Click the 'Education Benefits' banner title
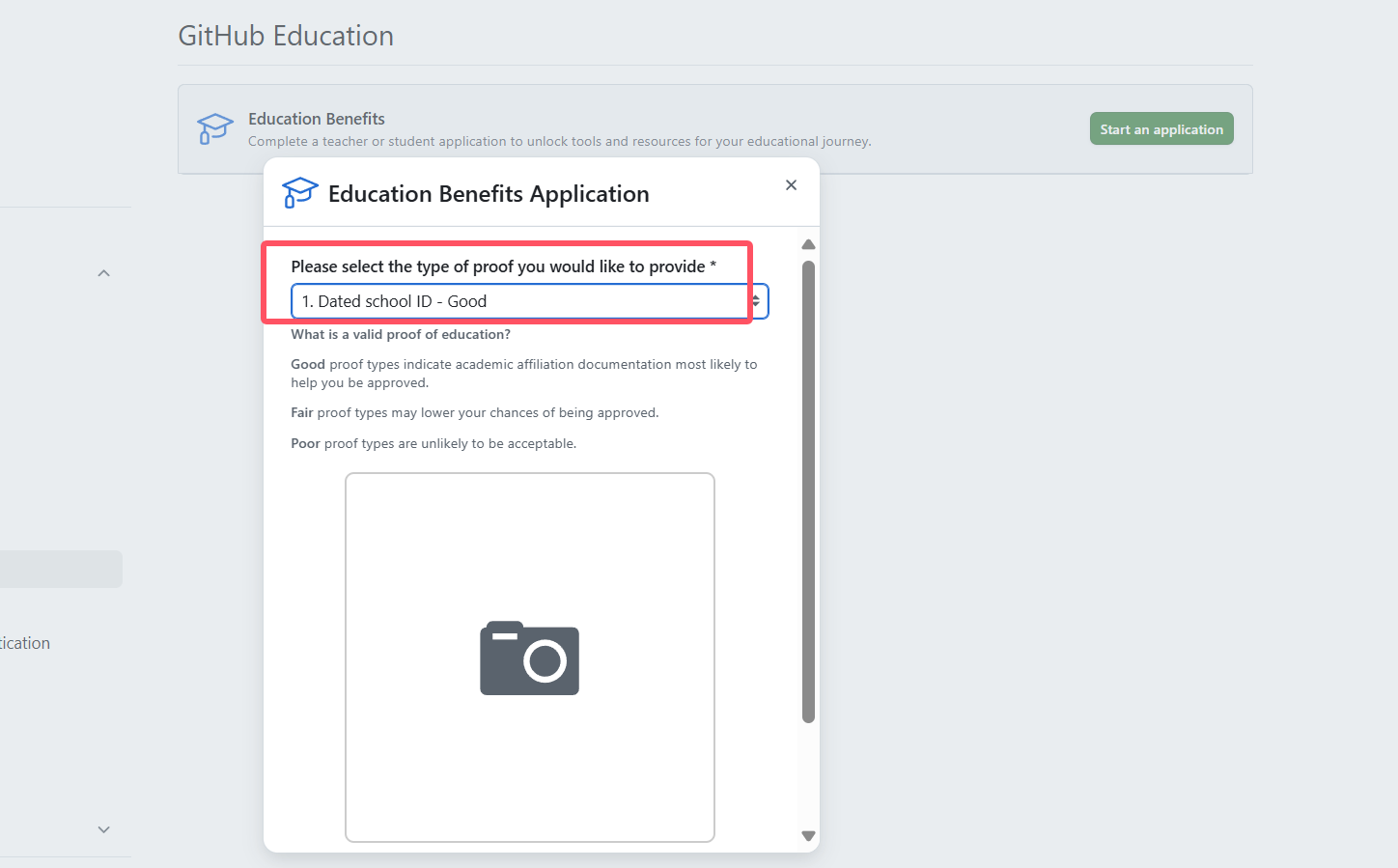The width and height of the screenshot is (1398, 868). 317,119
